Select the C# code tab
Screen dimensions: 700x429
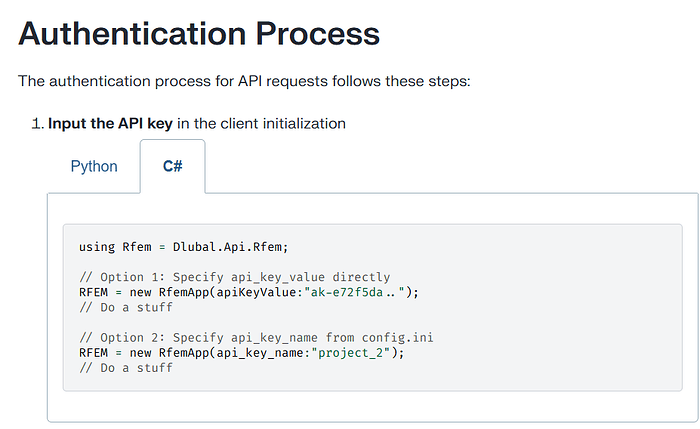173,166
